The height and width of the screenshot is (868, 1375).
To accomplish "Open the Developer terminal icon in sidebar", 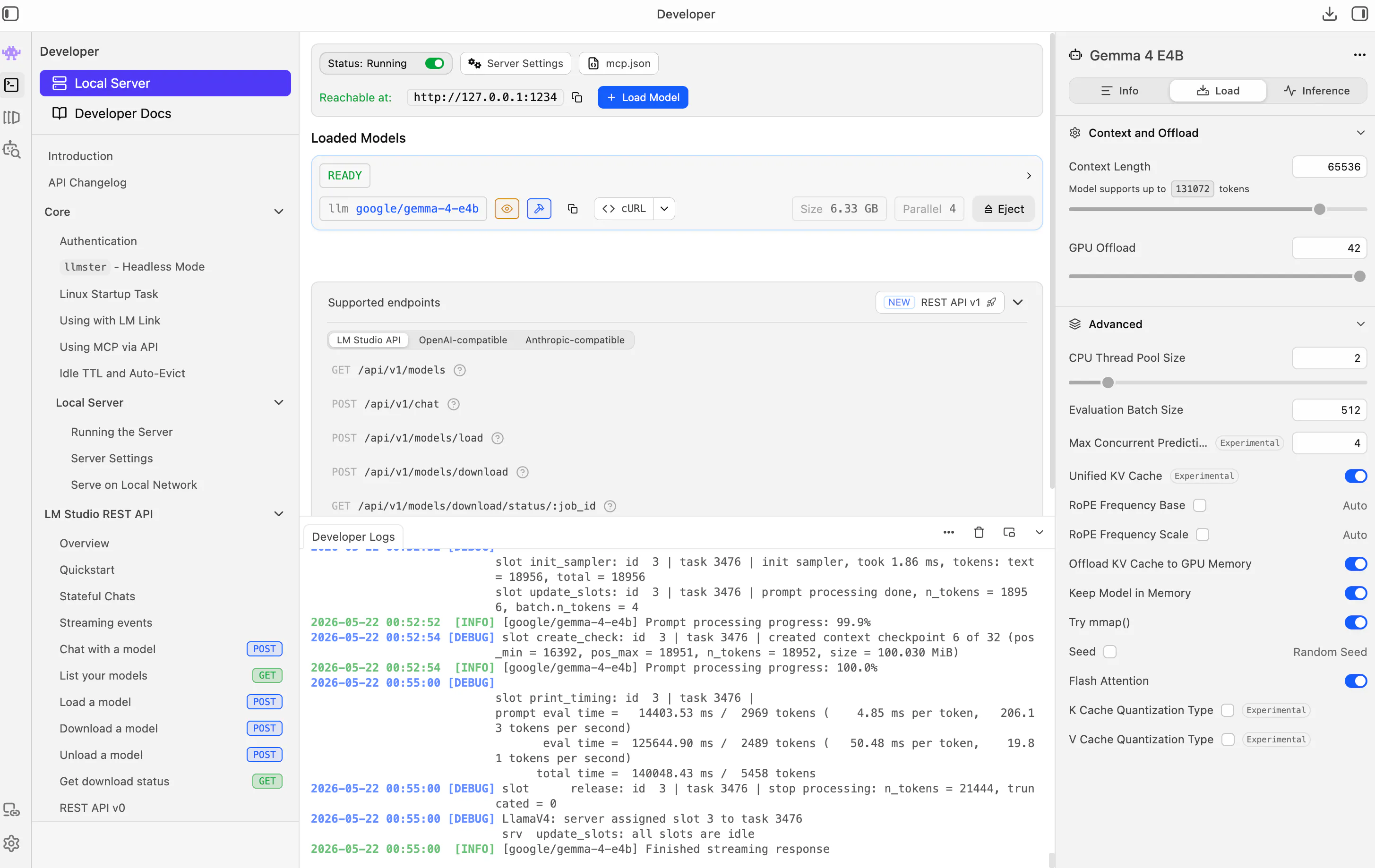I will pos(11,85).
